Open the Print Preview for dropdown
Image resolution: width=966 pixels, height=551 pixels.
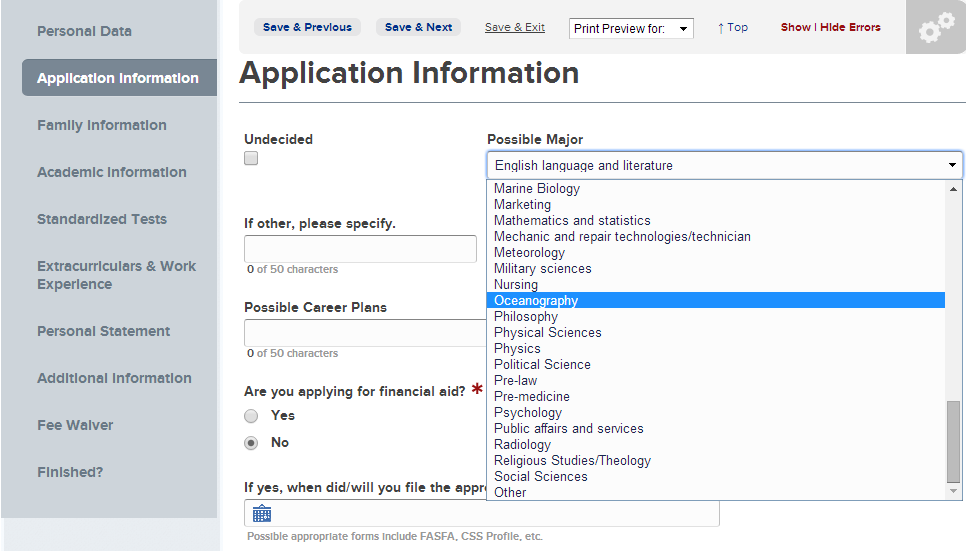click(x=631, y=28)
